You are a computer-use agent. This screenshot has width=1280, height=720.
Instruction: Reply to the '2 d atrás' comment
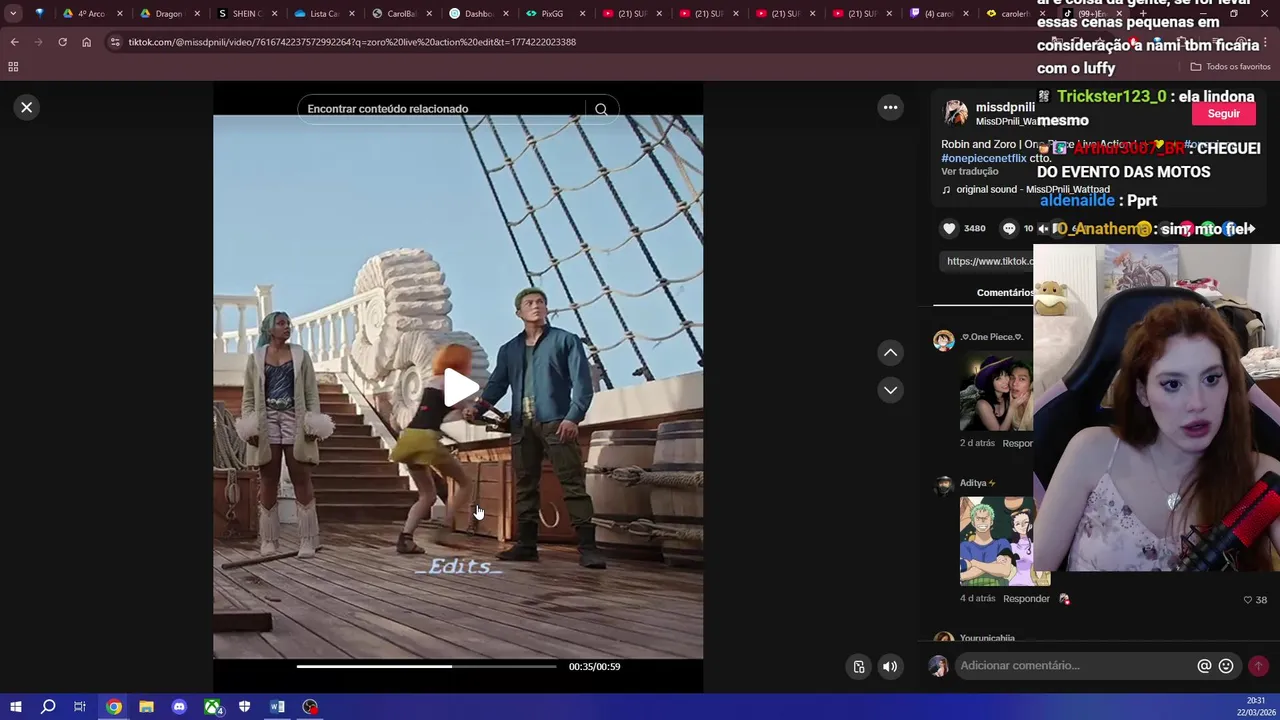click(x=1017, y=443)
